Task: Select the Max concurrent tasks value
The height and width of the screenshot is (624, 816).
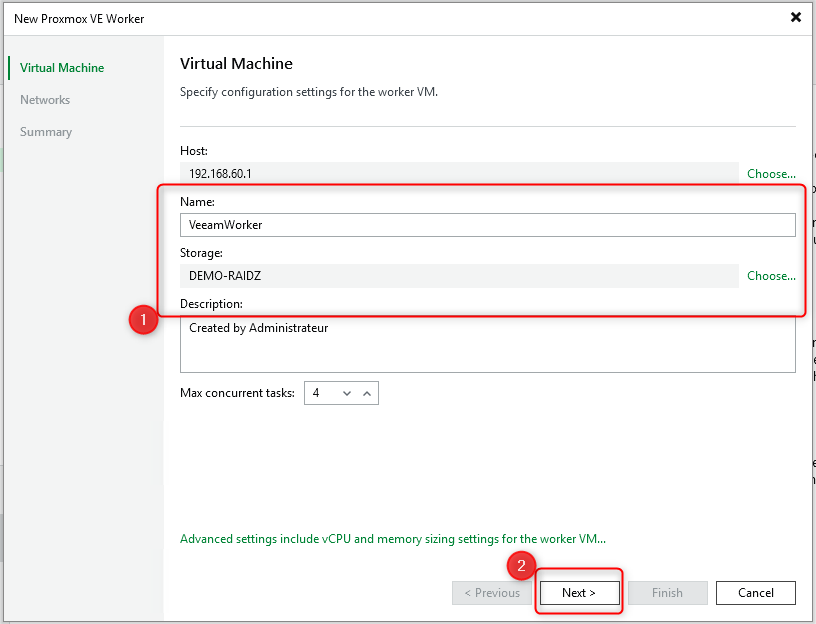Action: tap(317, 392)
